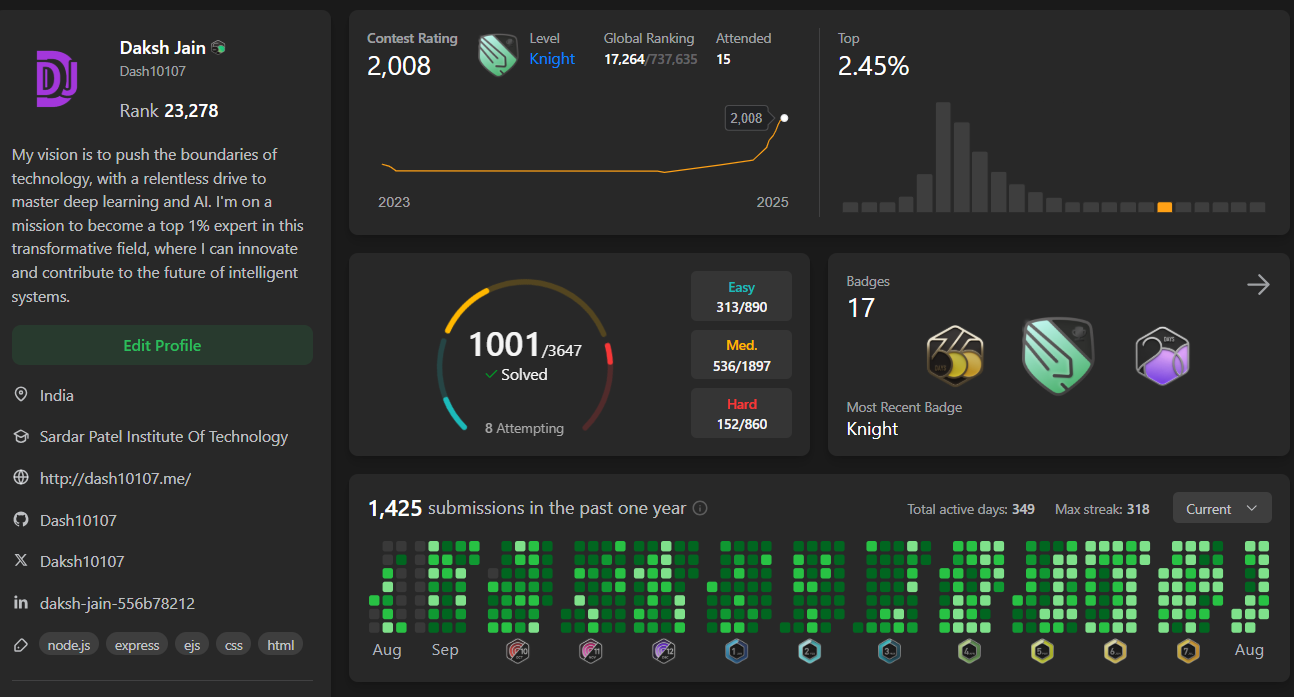
Task: Select the Hard difficulty box
Action: tap(741, 414)
